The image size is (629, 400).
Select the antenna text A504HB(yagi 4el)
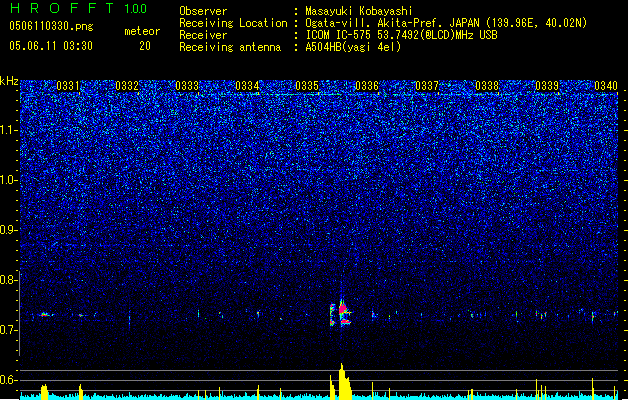[x=353, y=47]
